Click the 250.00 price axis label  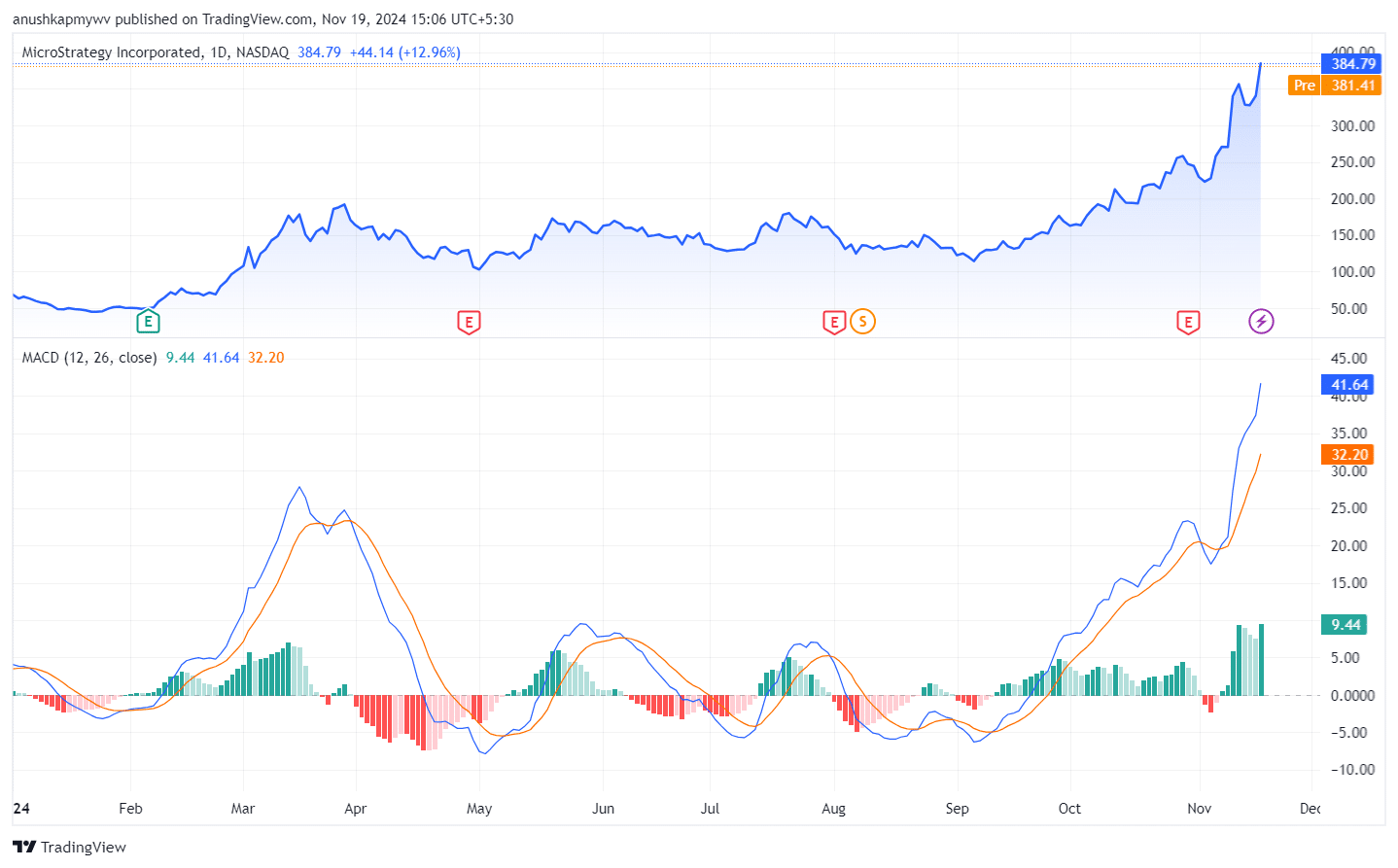tap(1352, 162)
